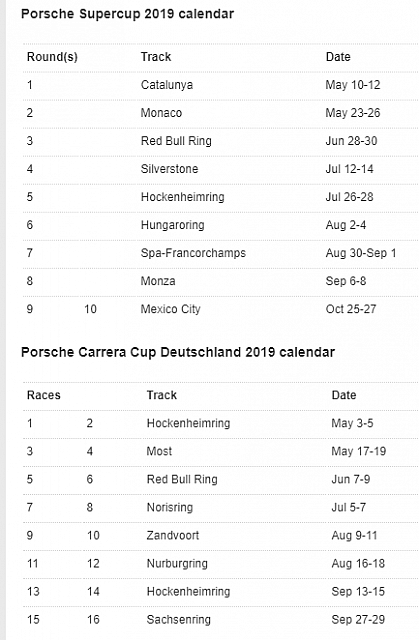Select the Catalunya track cell
The image size is (419, 640).
(x=167, y=85)
